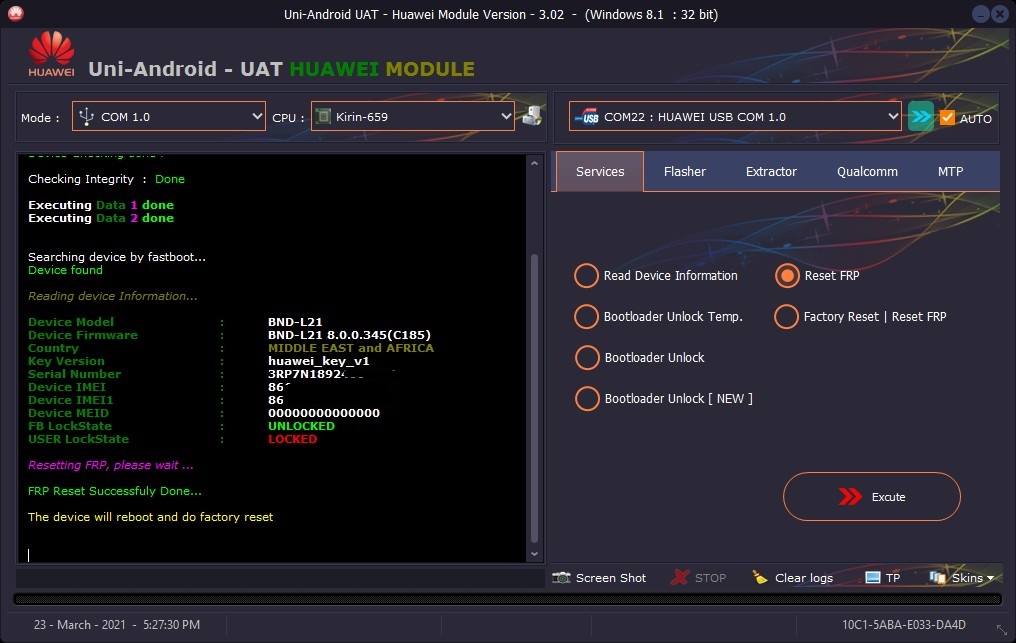The image size is (1016, 643).
Task: Switch to the Flasher tab
Action: pos(685,172)
